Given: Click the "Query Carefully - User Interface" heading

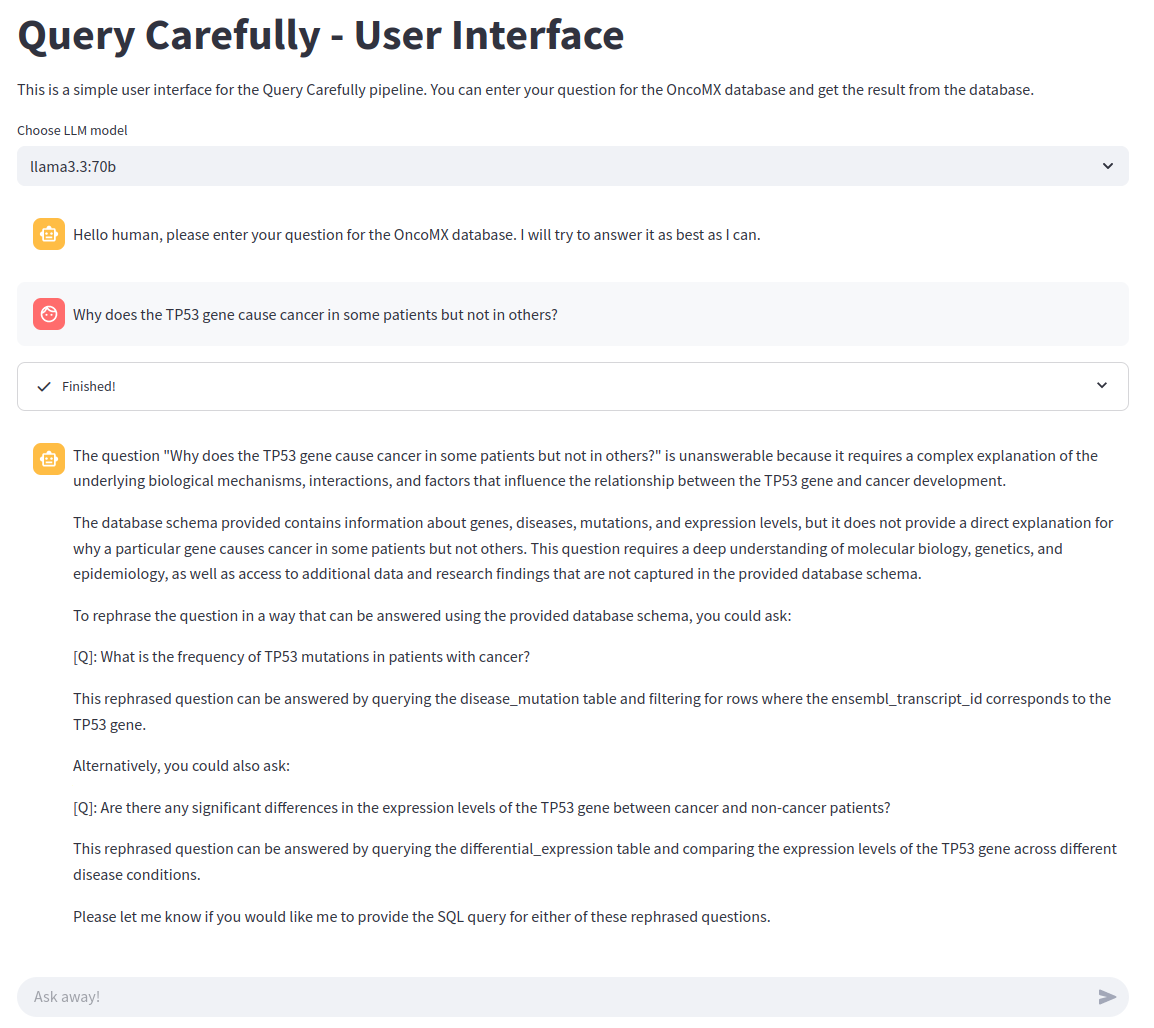Looking at the screenshot, I should click(x=321, y=36).
